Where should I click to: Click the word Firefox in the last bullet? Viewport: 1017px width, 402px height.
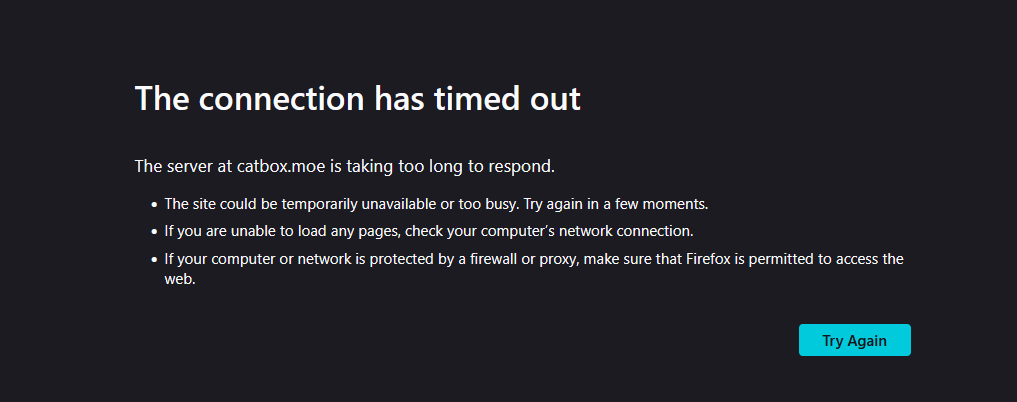pos(711,259)
